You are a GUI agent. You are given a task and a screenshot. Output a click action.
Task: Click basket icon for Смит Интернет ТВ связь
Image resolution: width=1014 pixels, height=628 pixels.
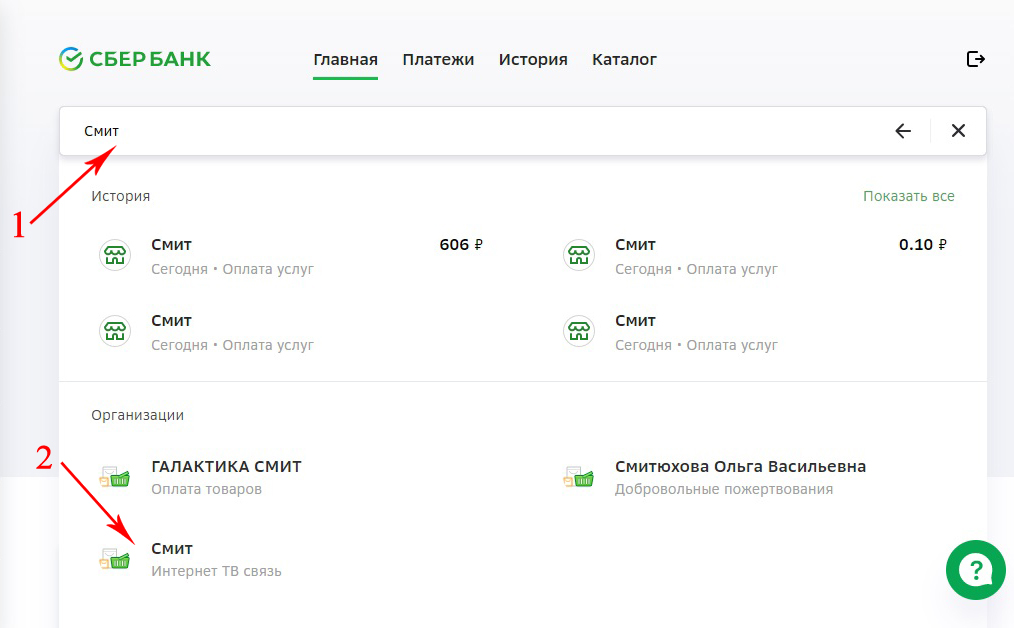[x=115, y=559]
